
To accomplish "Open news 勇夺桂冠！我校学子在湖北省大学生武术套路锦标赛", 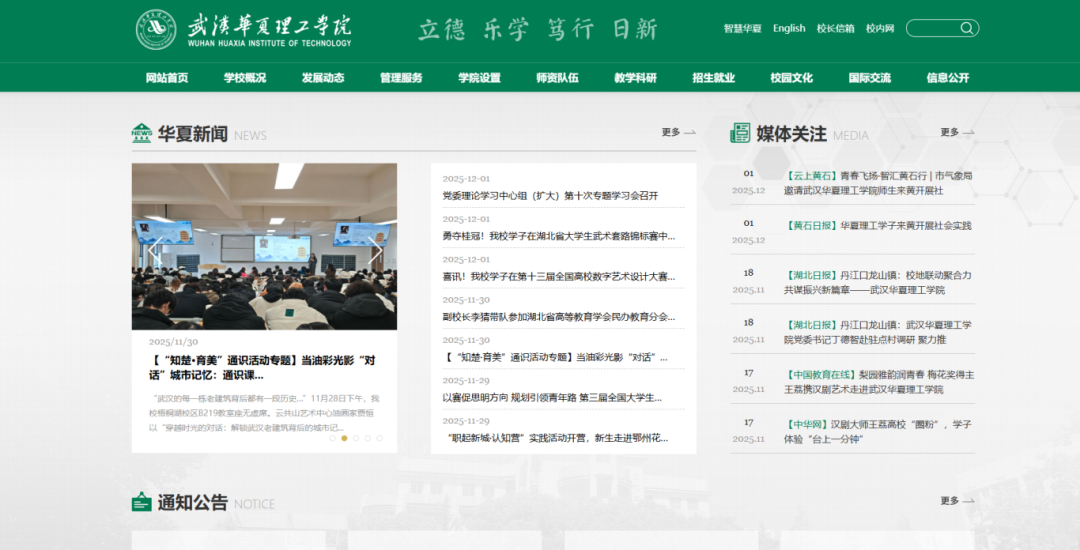I will [x=559, y=236].
